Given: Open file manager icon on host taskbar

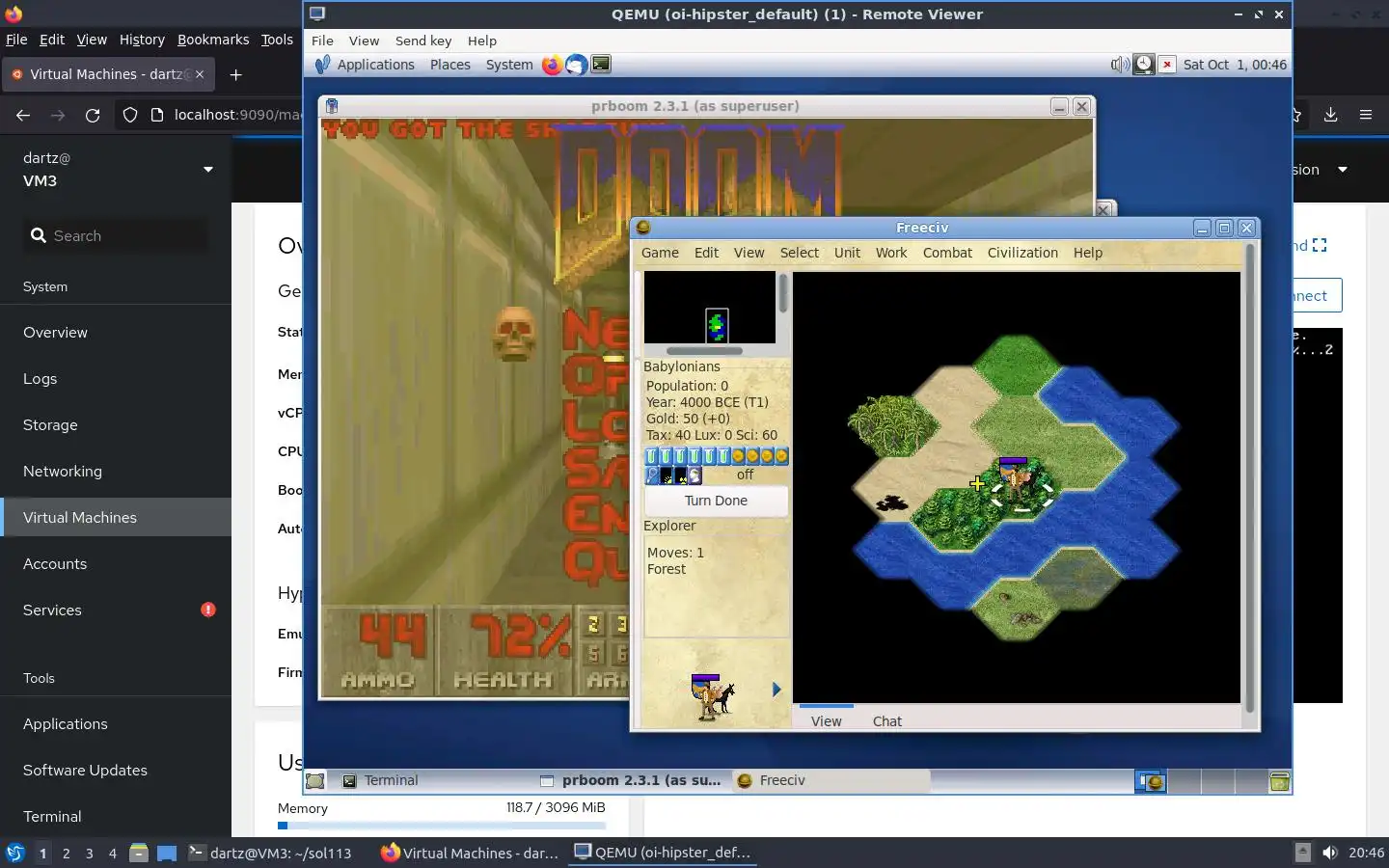Looking at the screenshot, I should tap(139, 853).
